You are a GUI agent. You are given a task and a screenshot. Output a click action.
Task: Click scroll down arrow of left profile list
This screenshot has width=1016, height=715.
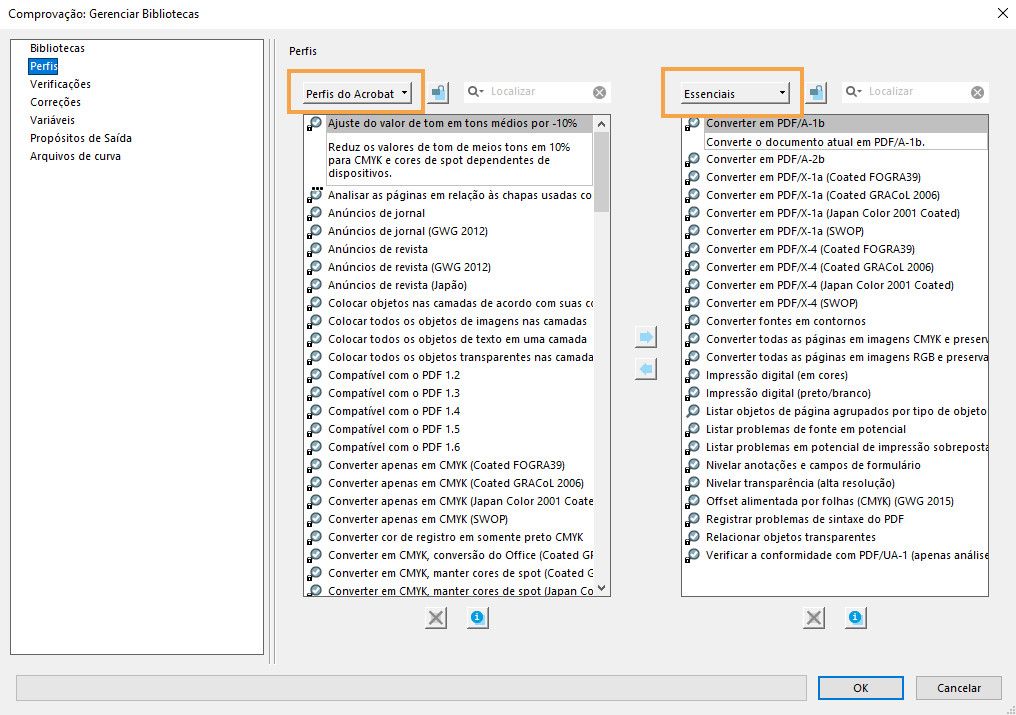click(601, 588)
